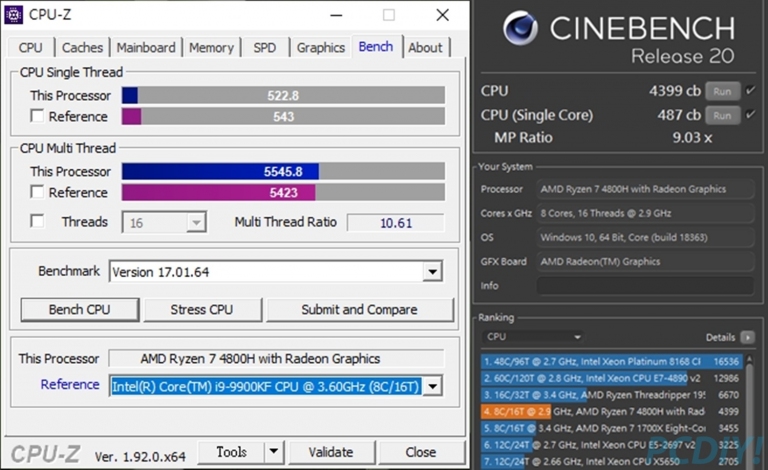The image size is (768, 470).
Task: Select ranking row AMD Ryzen Threadripper
Action: pyautogui.click(x=611, y=395)
